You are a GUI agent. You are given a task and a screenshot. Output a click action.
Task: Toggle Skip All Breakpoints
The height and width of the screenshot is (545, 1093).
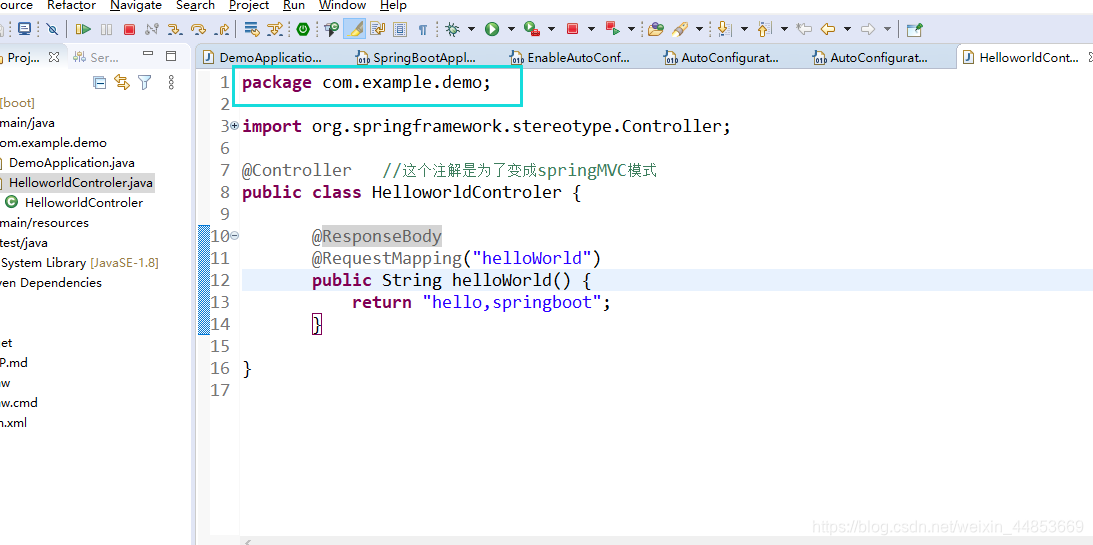pos(52,29)
